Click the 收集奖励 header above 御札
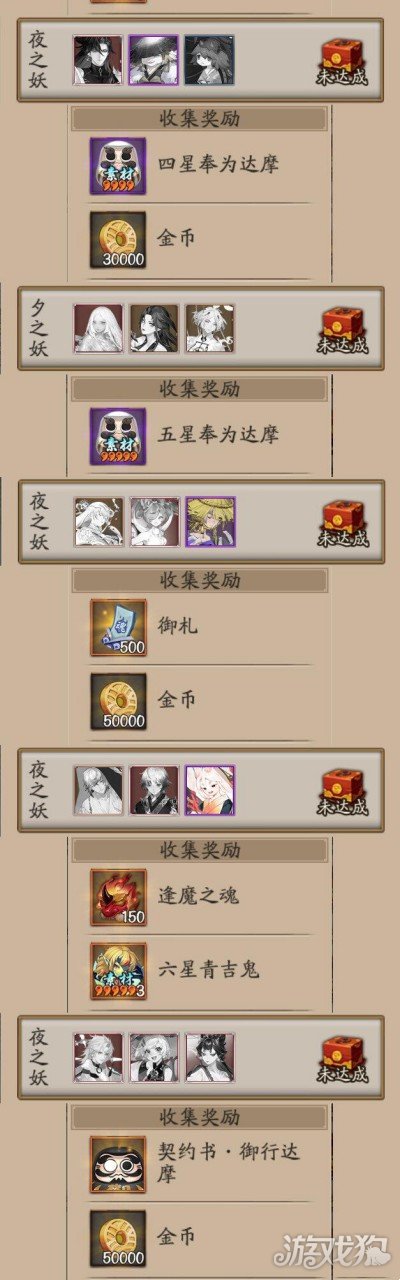400x1280 pixels. tap(200, 581)
